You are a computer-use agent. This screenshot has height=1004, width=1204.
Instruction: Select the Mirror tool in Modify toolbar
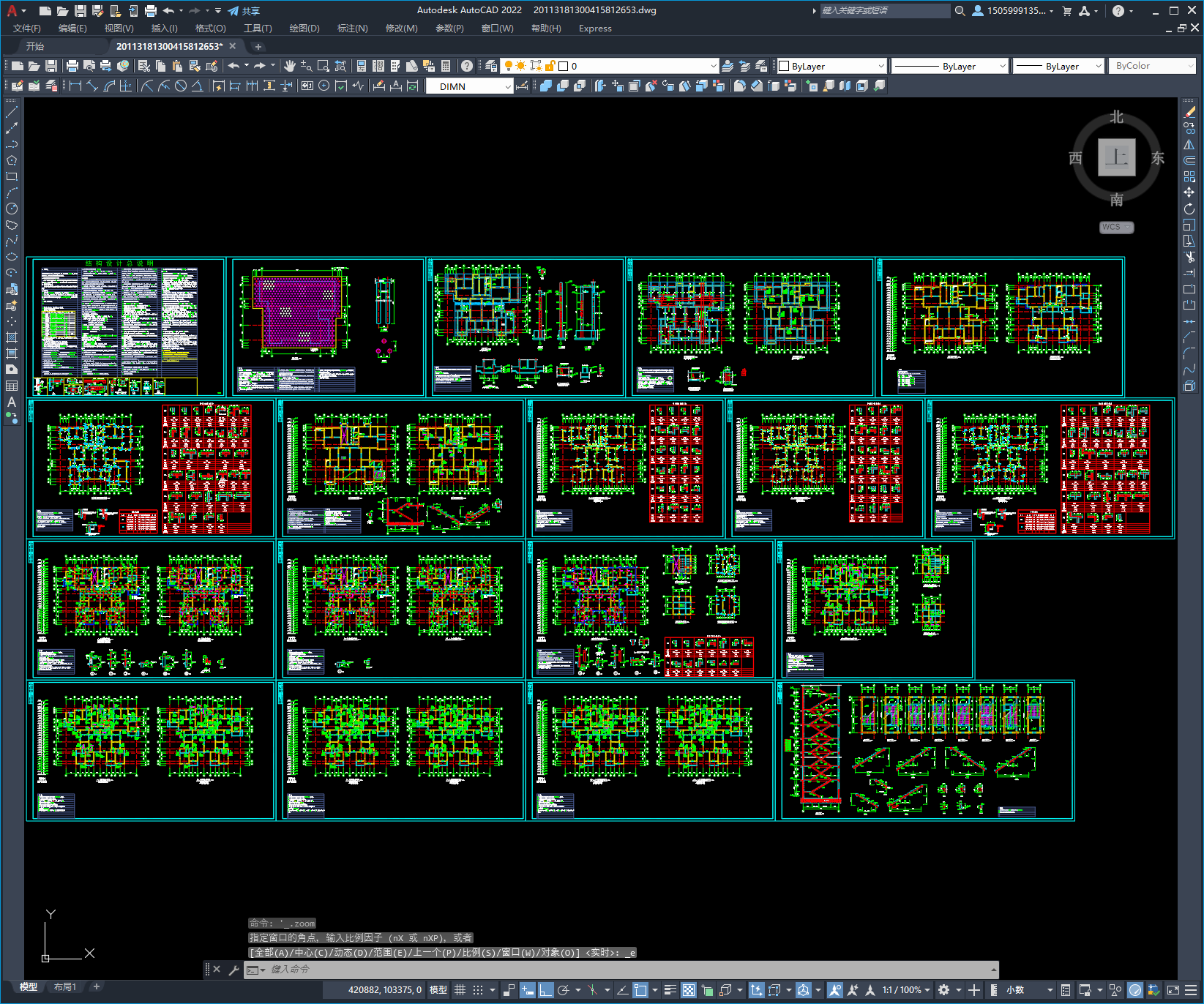1189,144
